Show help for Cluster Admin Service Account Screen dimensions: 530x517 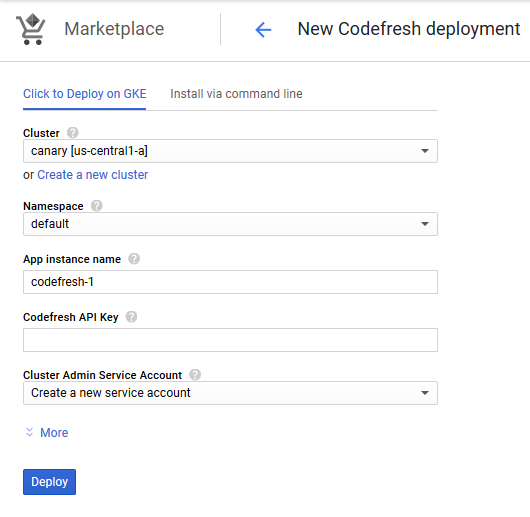[195, 375]
